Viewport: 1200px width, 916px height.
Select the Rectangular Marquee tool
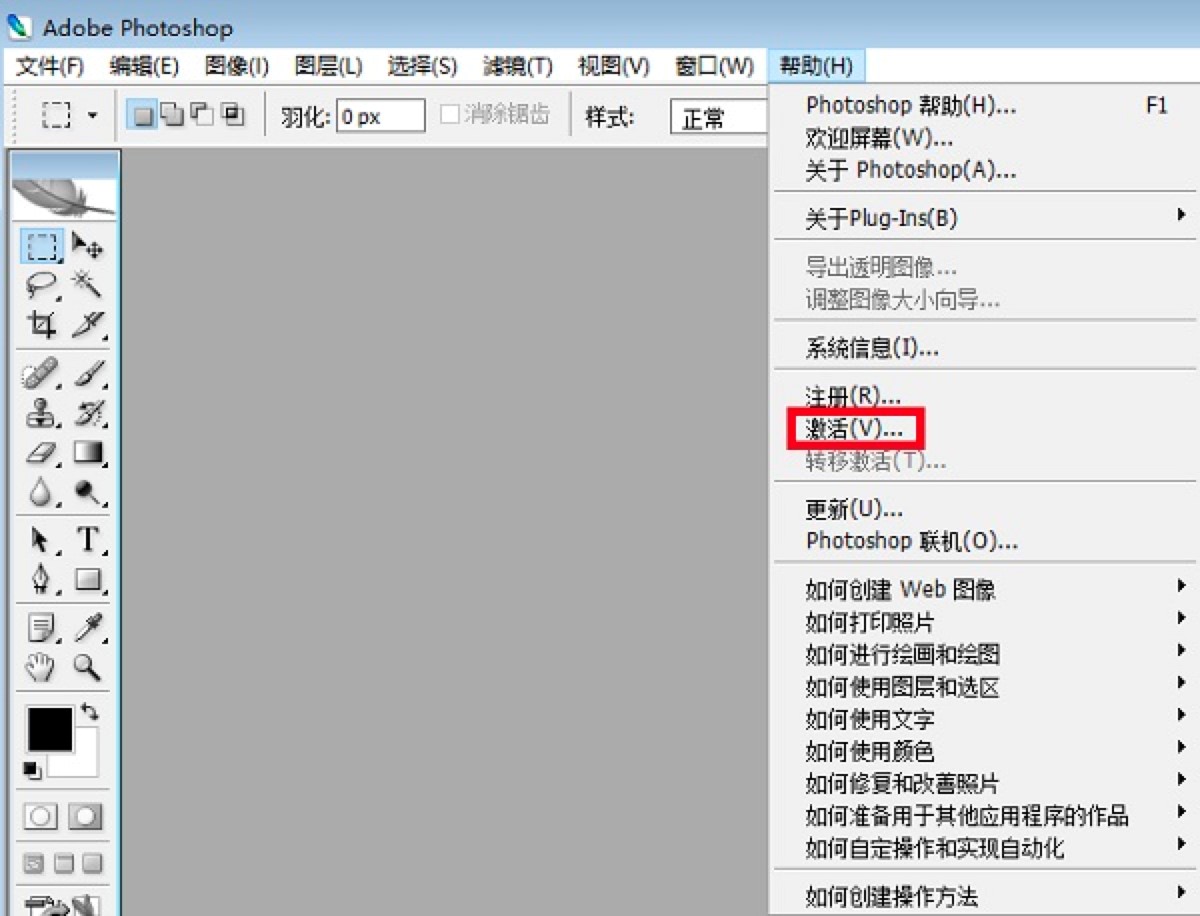(40, 245)
